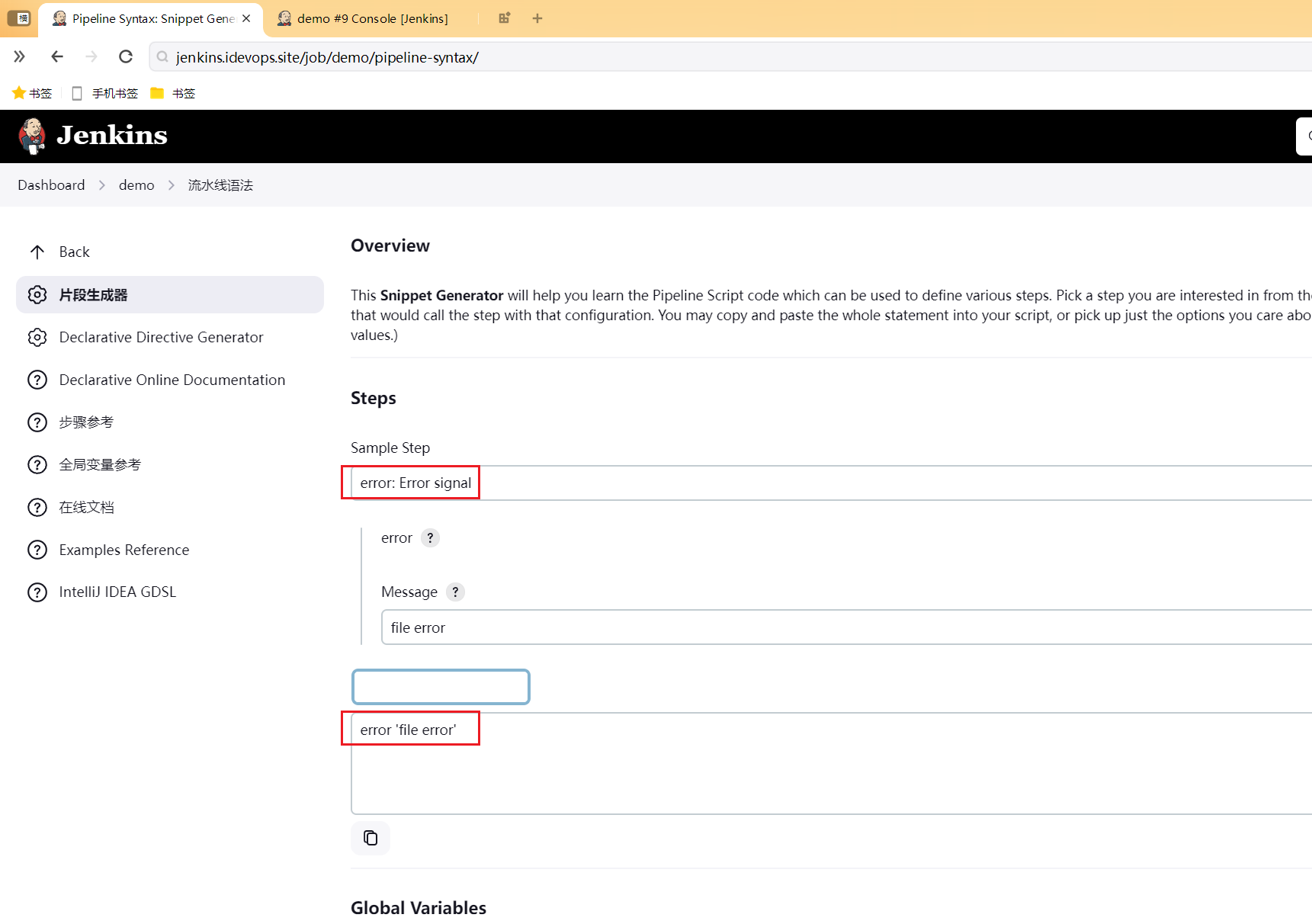Image resolution: width=1312 pixels, height=924 pixels.
Task: Click the tab extensions icon next to new tab
Action: point(504,18)
